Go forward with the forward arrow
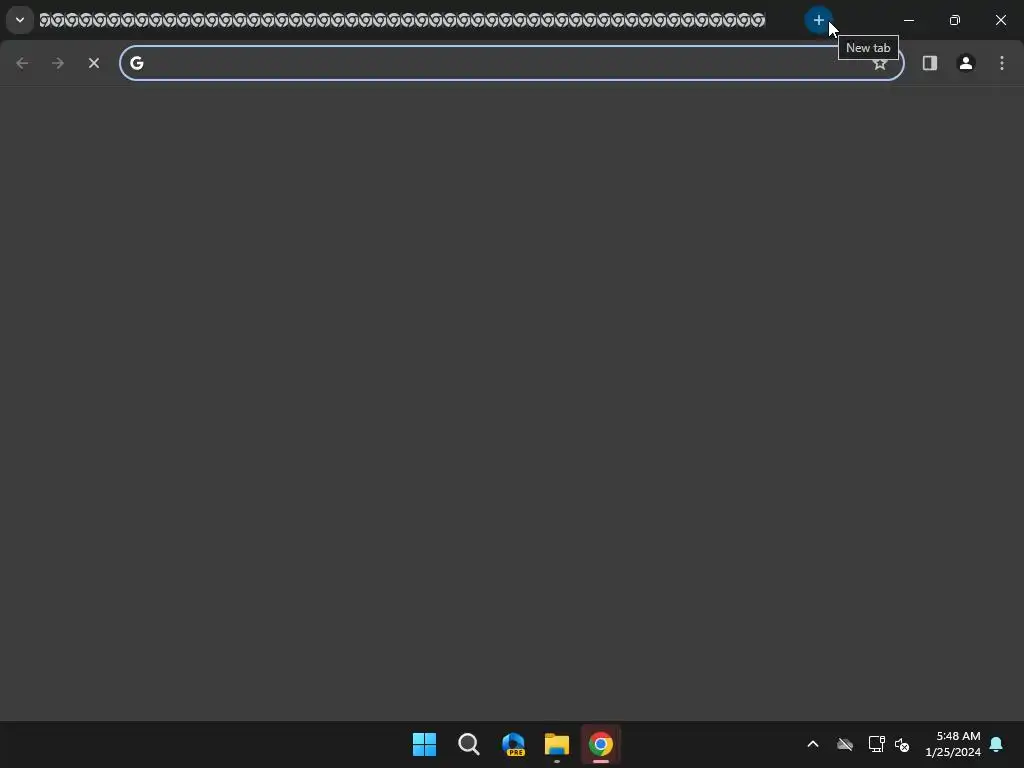1024x768 pixels. coord(58,63)
